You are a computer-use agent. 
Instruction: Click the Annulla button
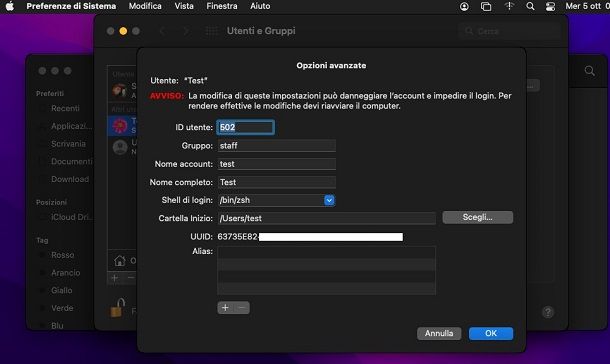click(x=439, y=333)
